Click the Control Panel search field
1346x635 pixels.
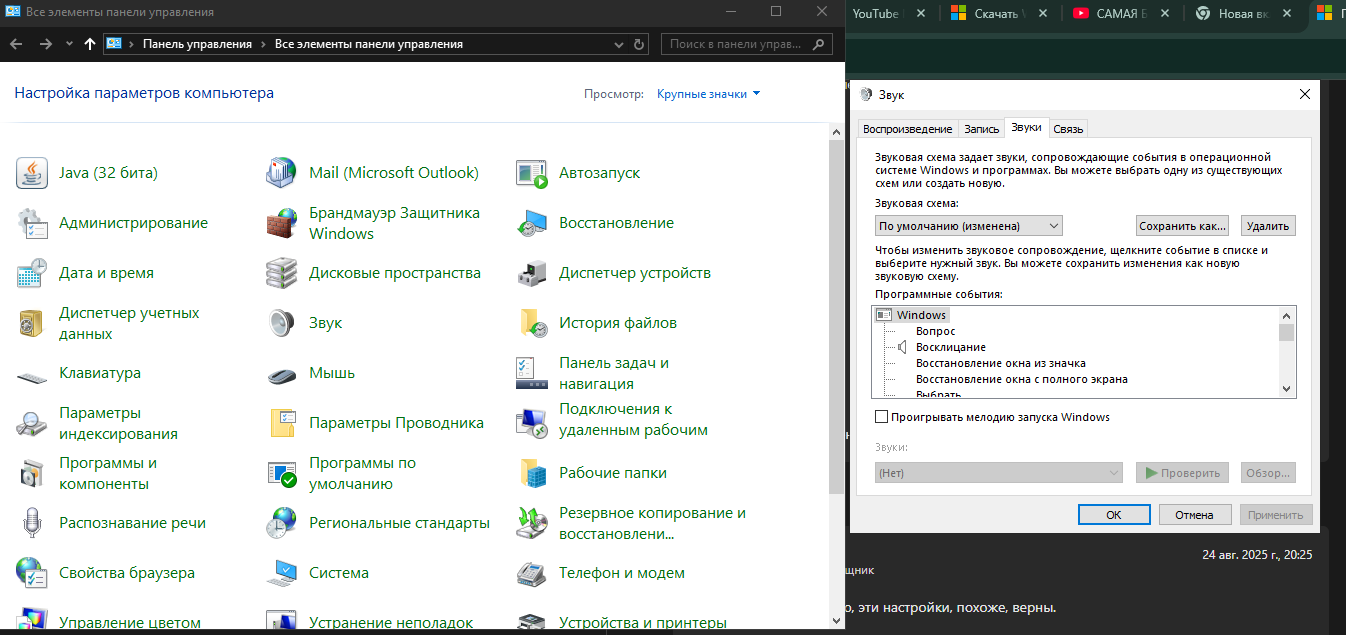pos(740,43)
